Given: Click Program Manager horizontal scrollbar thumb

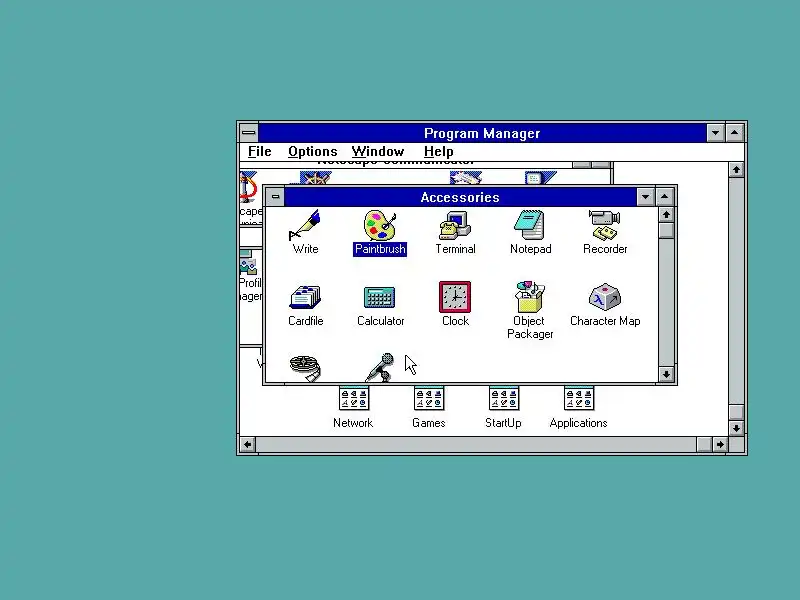Looking at the screenshot, I should pyautogui.click(x=704, y=444).
